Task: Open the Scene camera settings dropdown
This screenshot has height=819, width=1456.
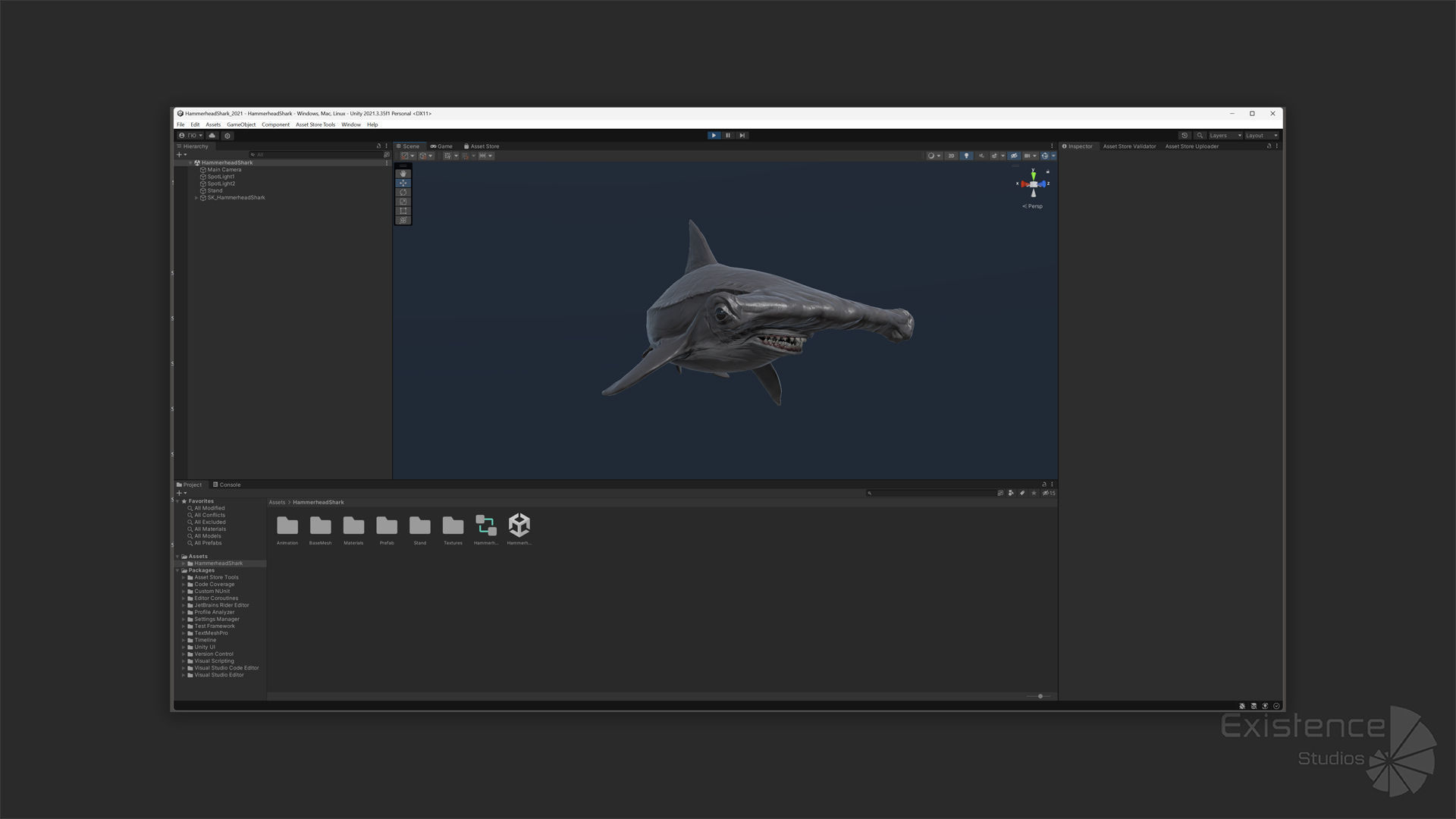Action: (1030, 156)
